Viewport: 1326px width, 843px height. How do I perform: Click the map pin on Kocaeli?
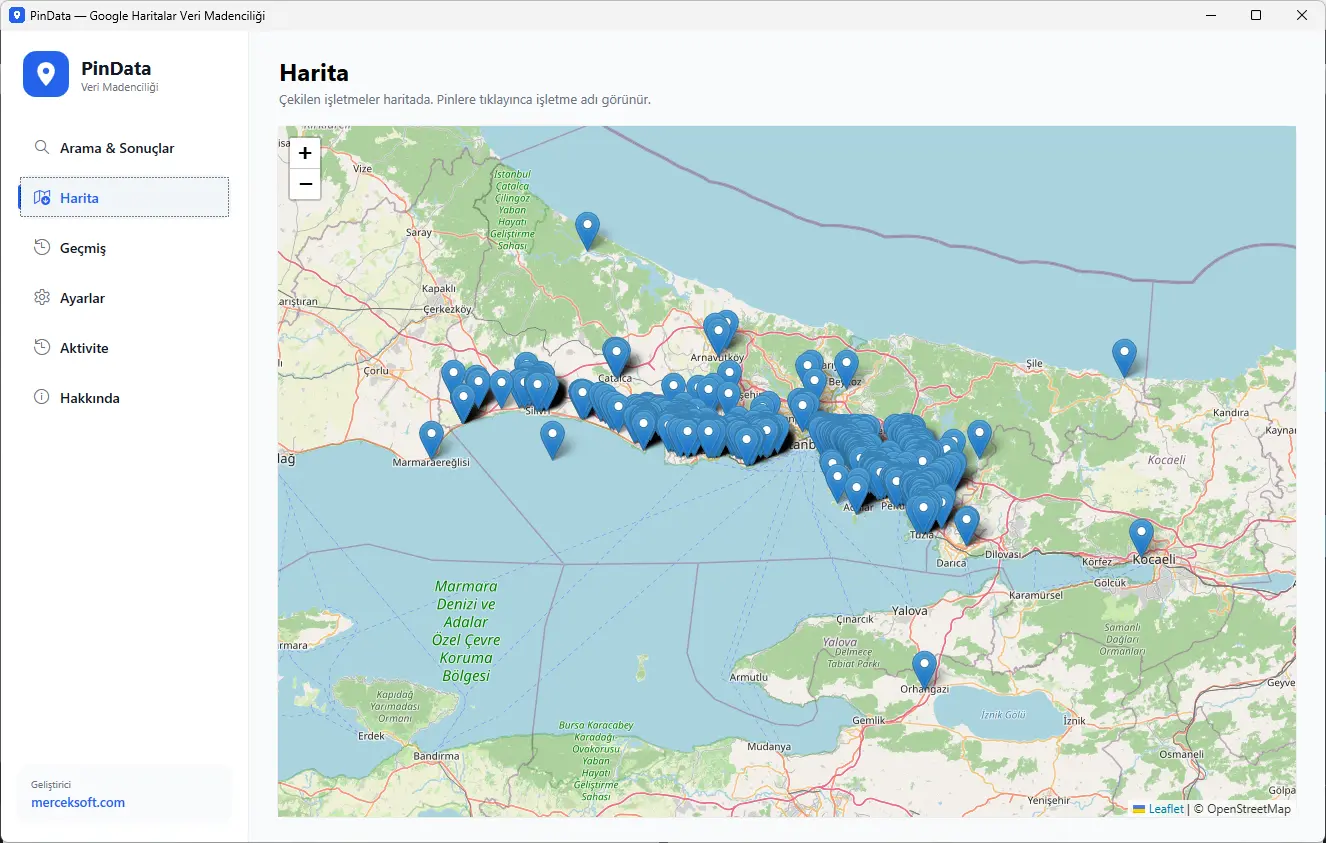click(1141, 538)
